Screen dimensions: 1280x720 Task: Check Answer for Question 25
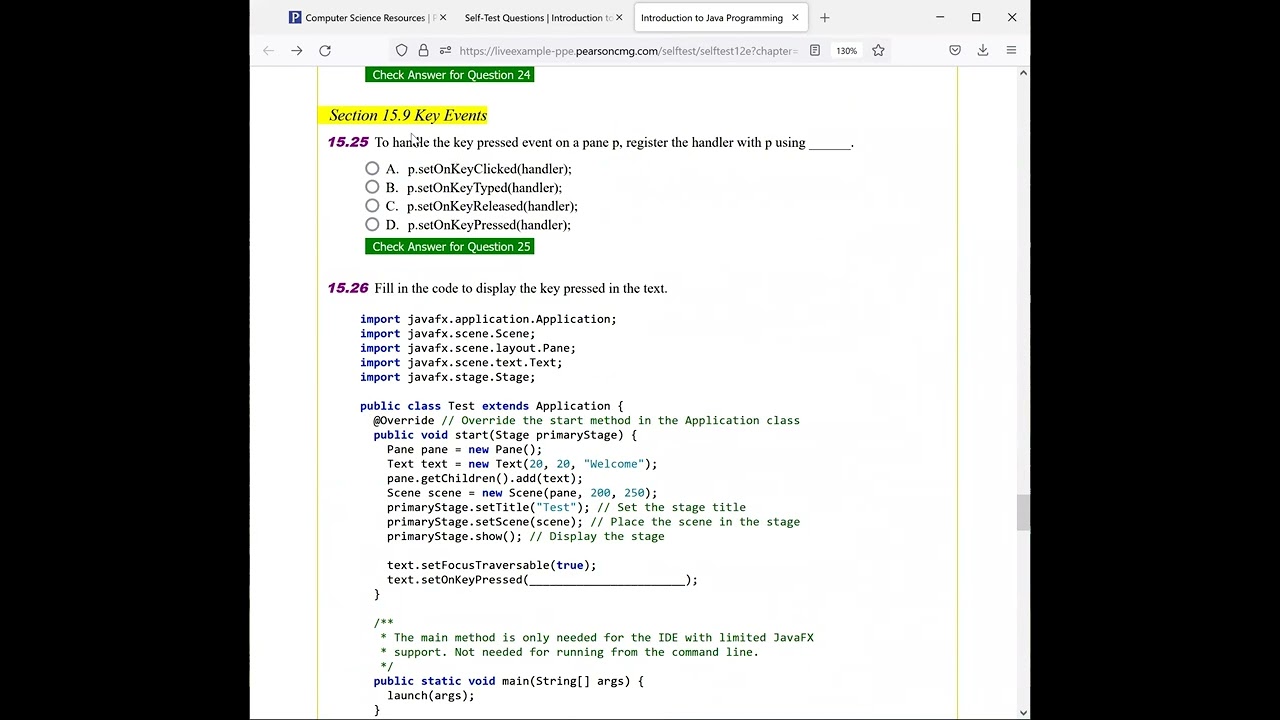(450, 247)
